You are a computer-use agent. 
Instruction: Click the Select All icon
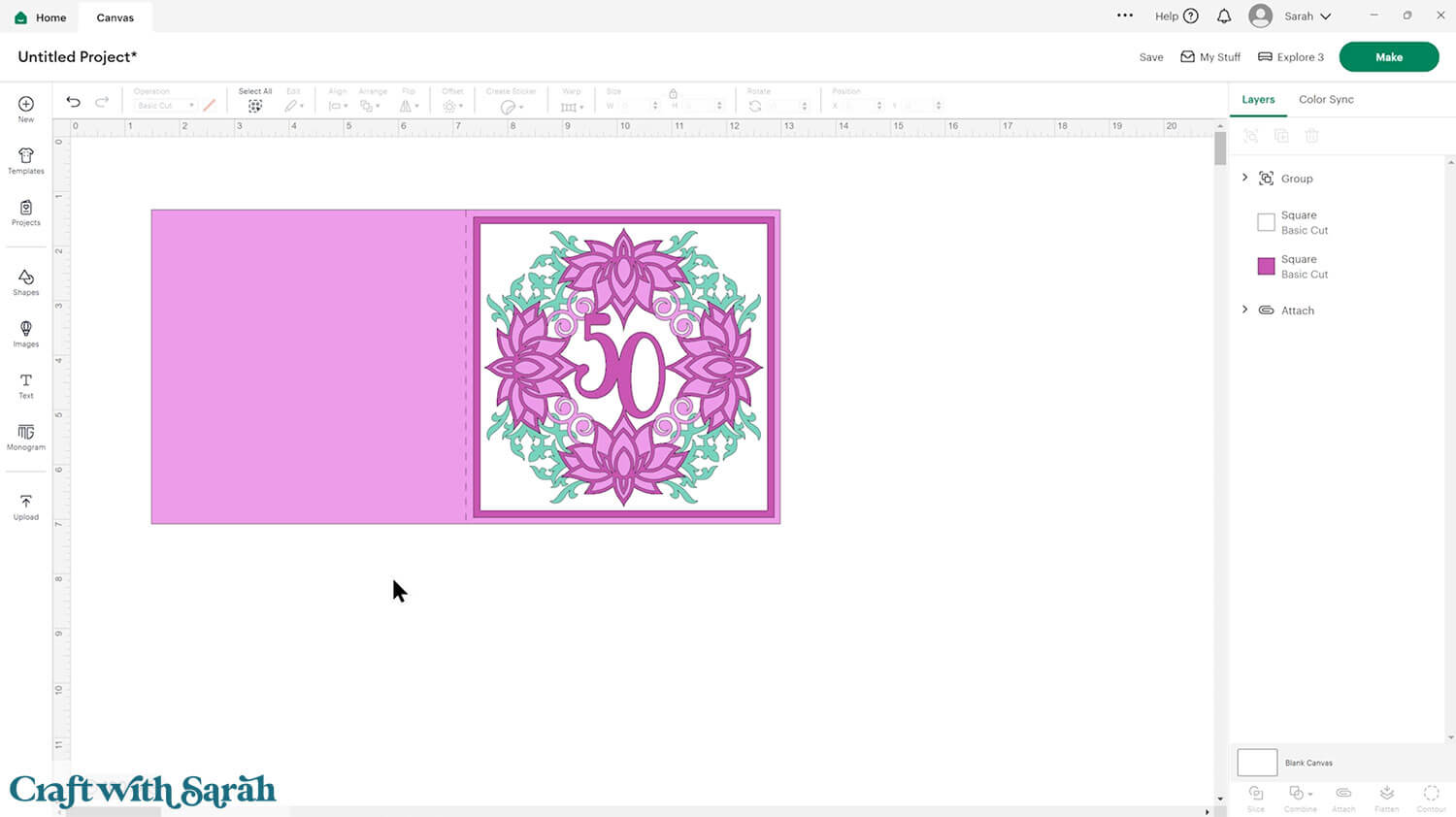[255, 106]
